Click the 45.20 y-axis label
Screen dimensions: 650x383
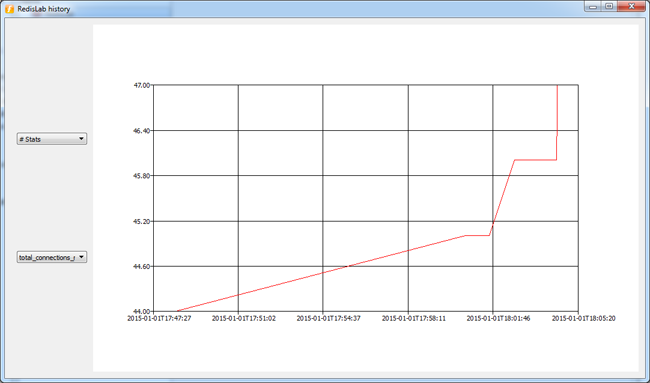(142, 221)
